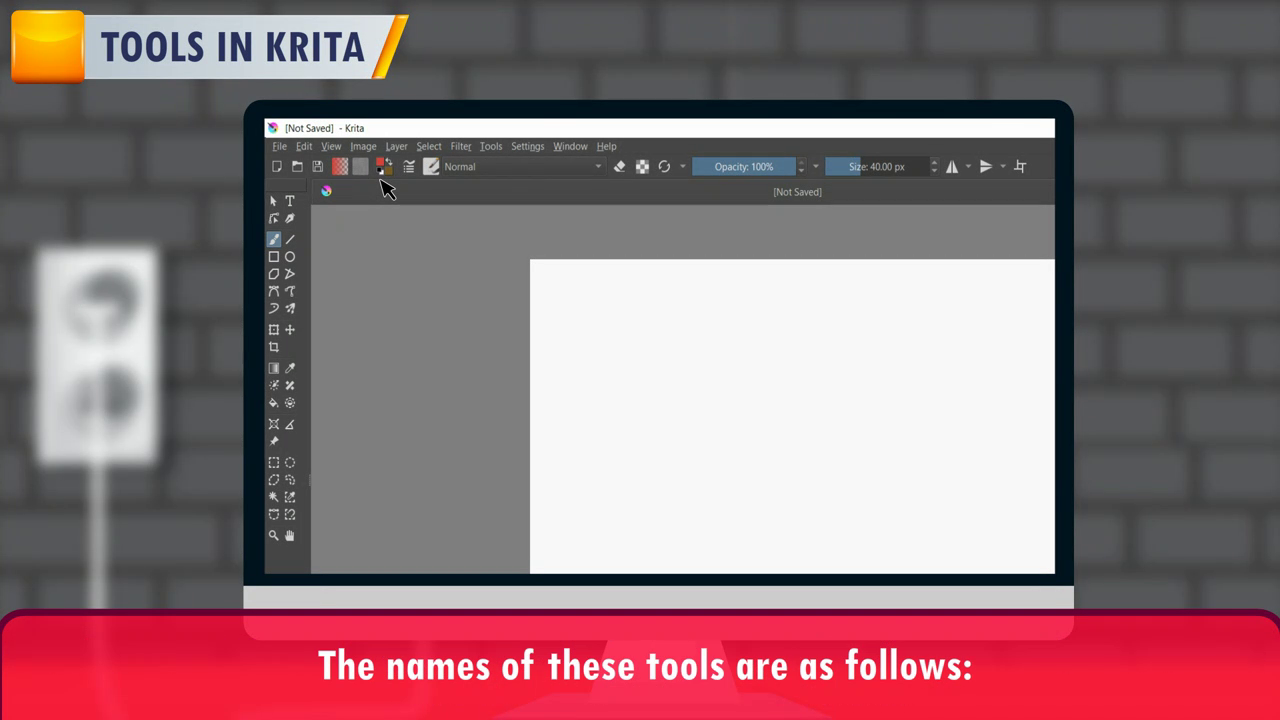Select the Rectangle tool
The height and width of the screenshot is (720, 1280).
click(x=273, y=257)
